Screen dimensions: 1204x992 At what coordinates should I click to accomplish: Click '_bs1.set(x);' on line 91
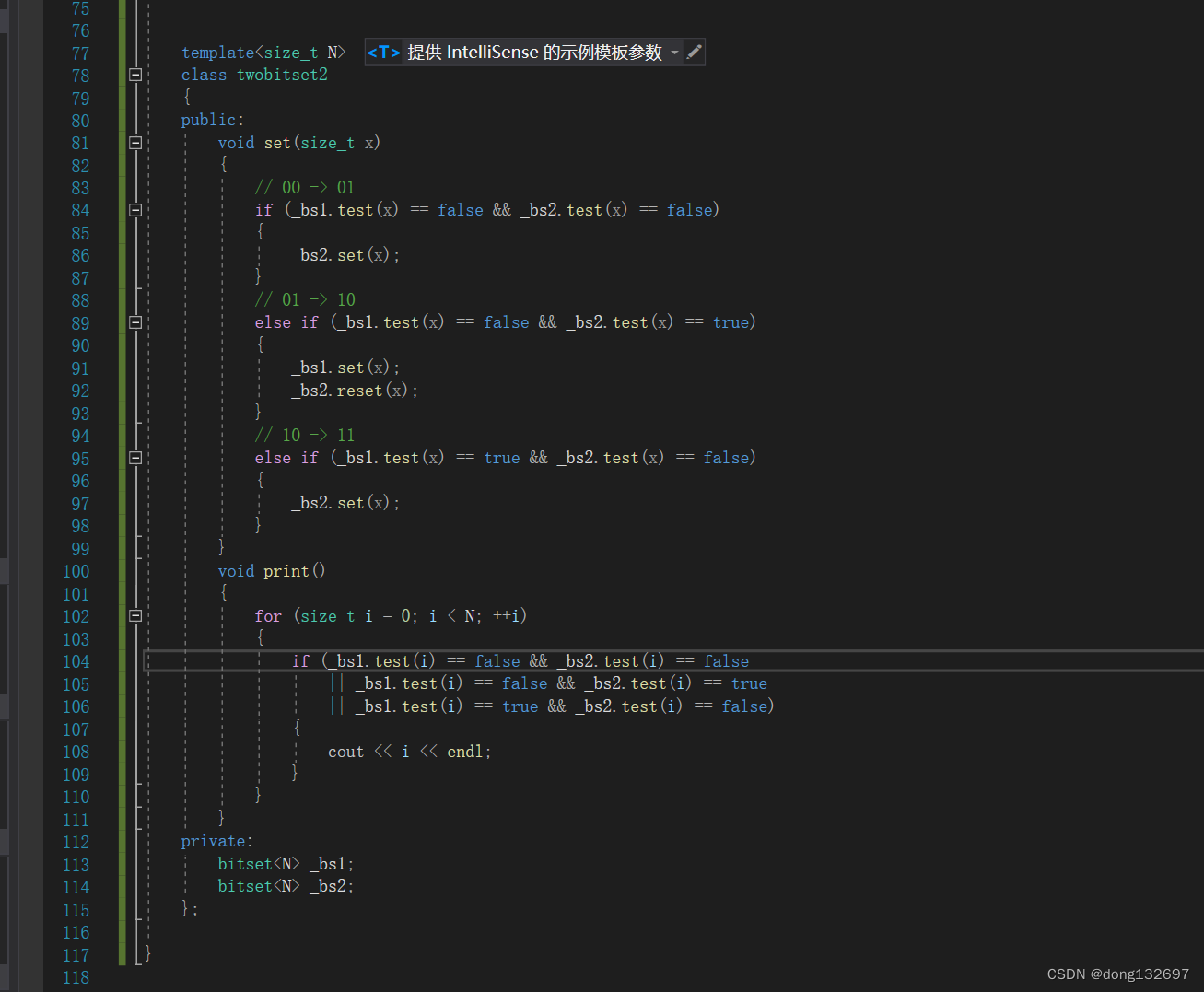(x=345, y=368)
